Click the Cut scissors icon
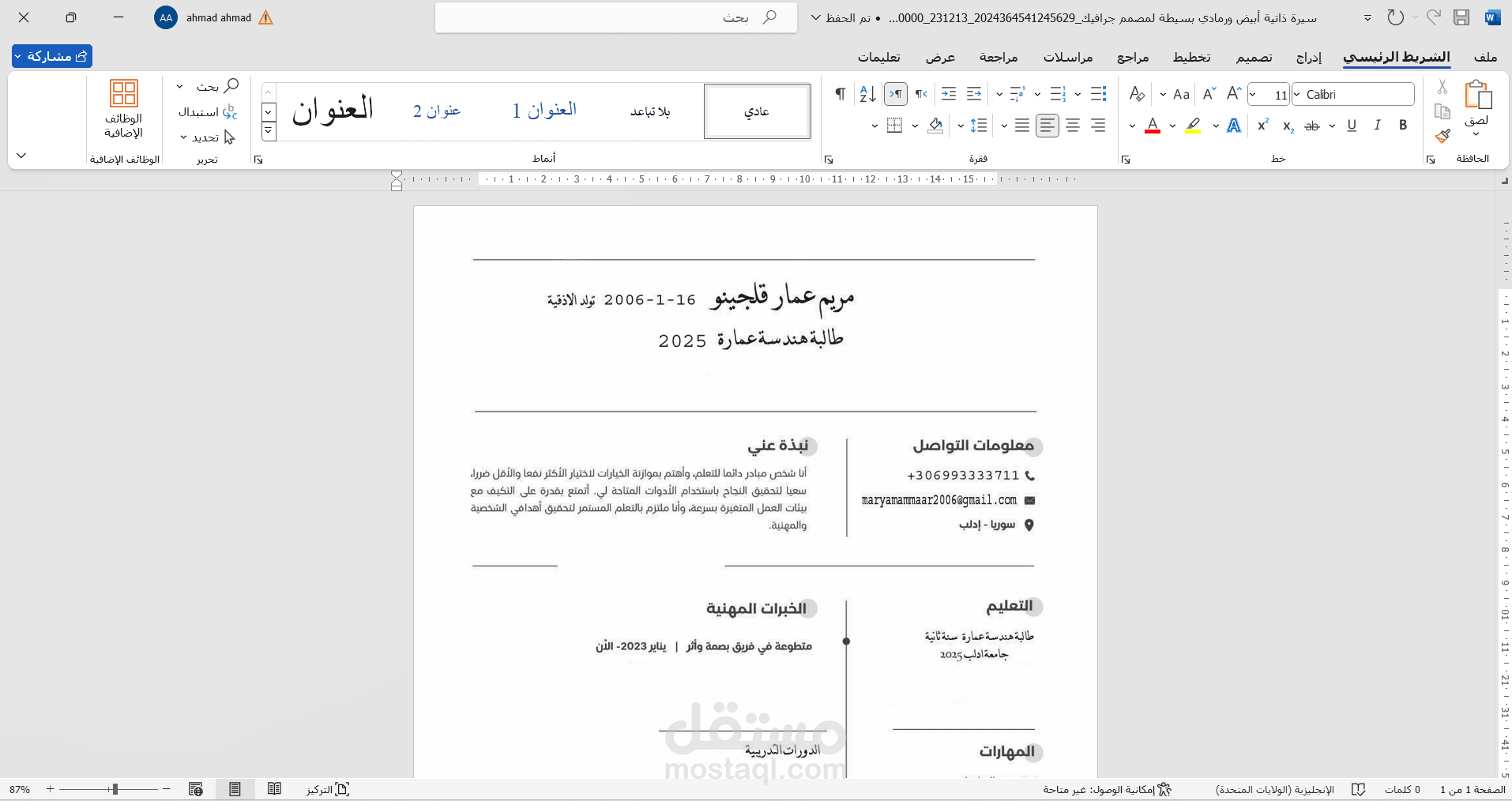 (1442, 87)
